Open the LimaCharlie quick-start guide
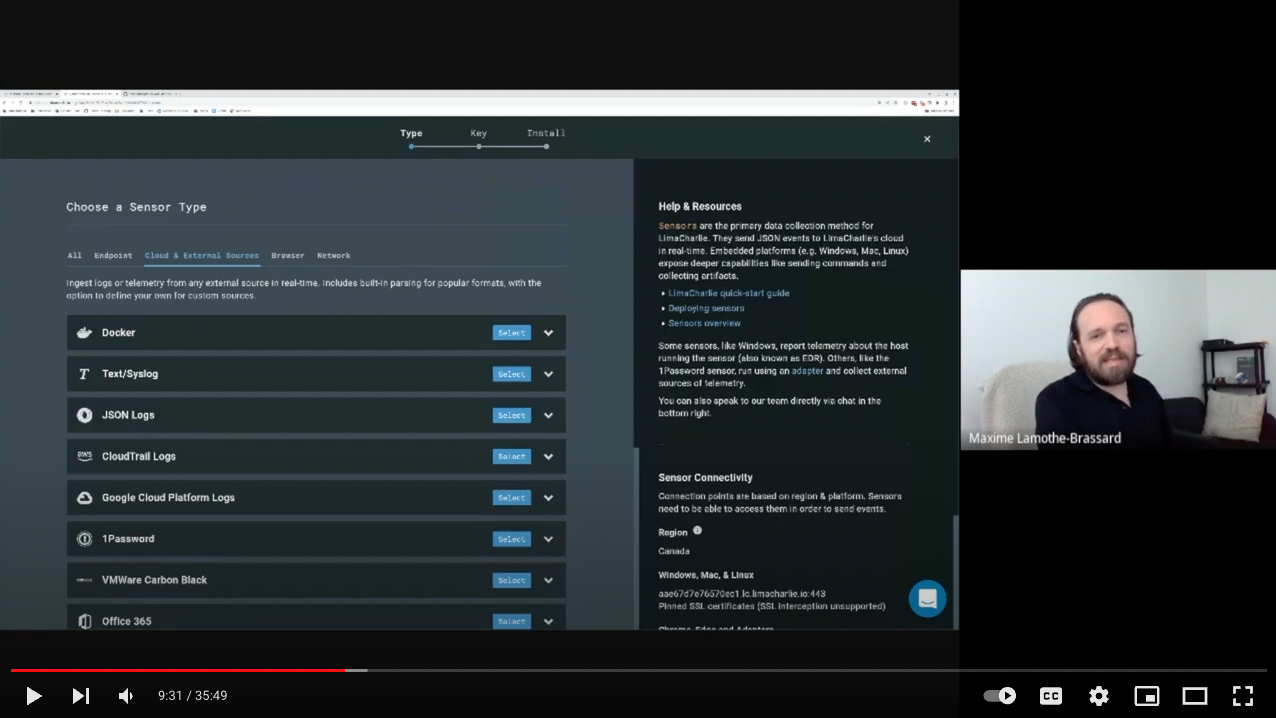Image resolution: width=1276 pixels, height=718 pixels. (x=729, y=293)
